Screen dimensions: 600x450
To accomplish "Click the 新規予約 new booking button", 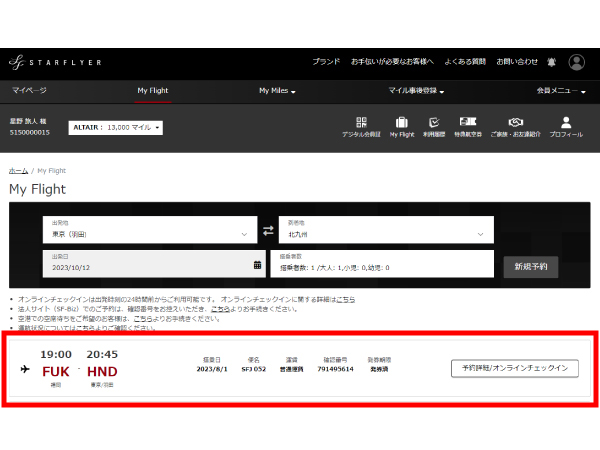I will pyautogui.click(x=530, y=267).
